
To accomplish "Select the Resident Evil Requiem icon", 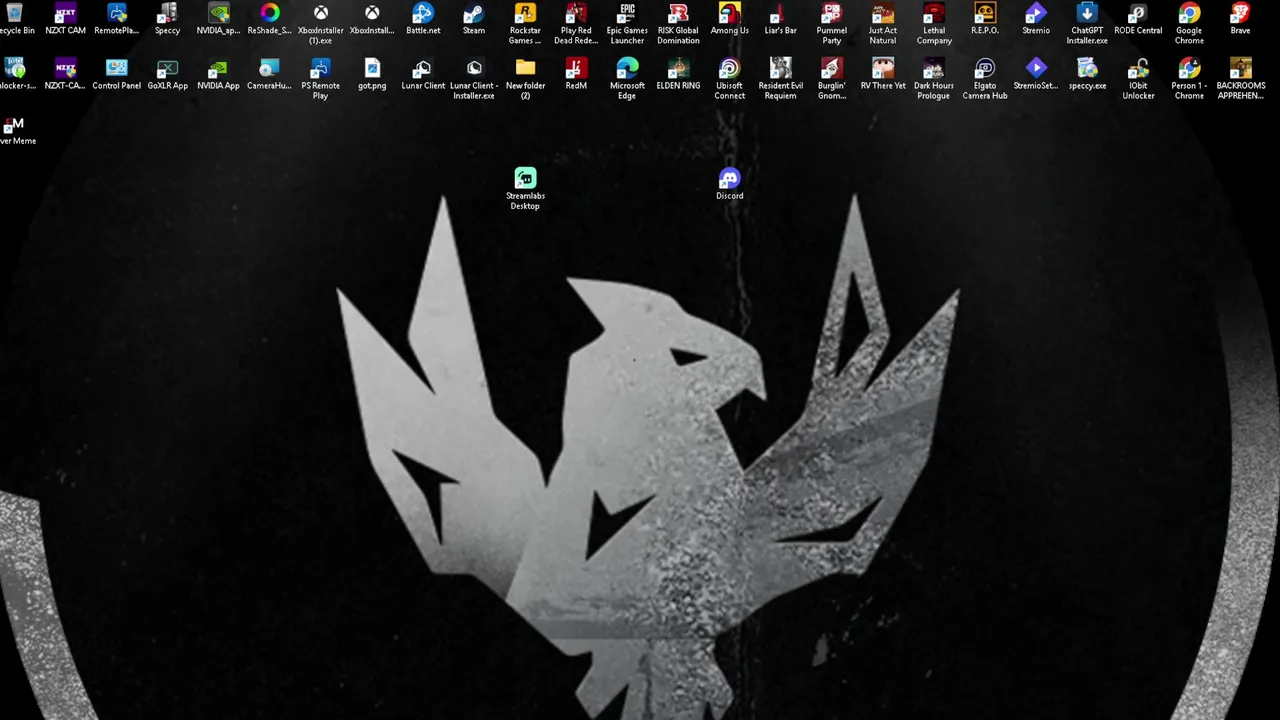I will click(x=780, y=68).
